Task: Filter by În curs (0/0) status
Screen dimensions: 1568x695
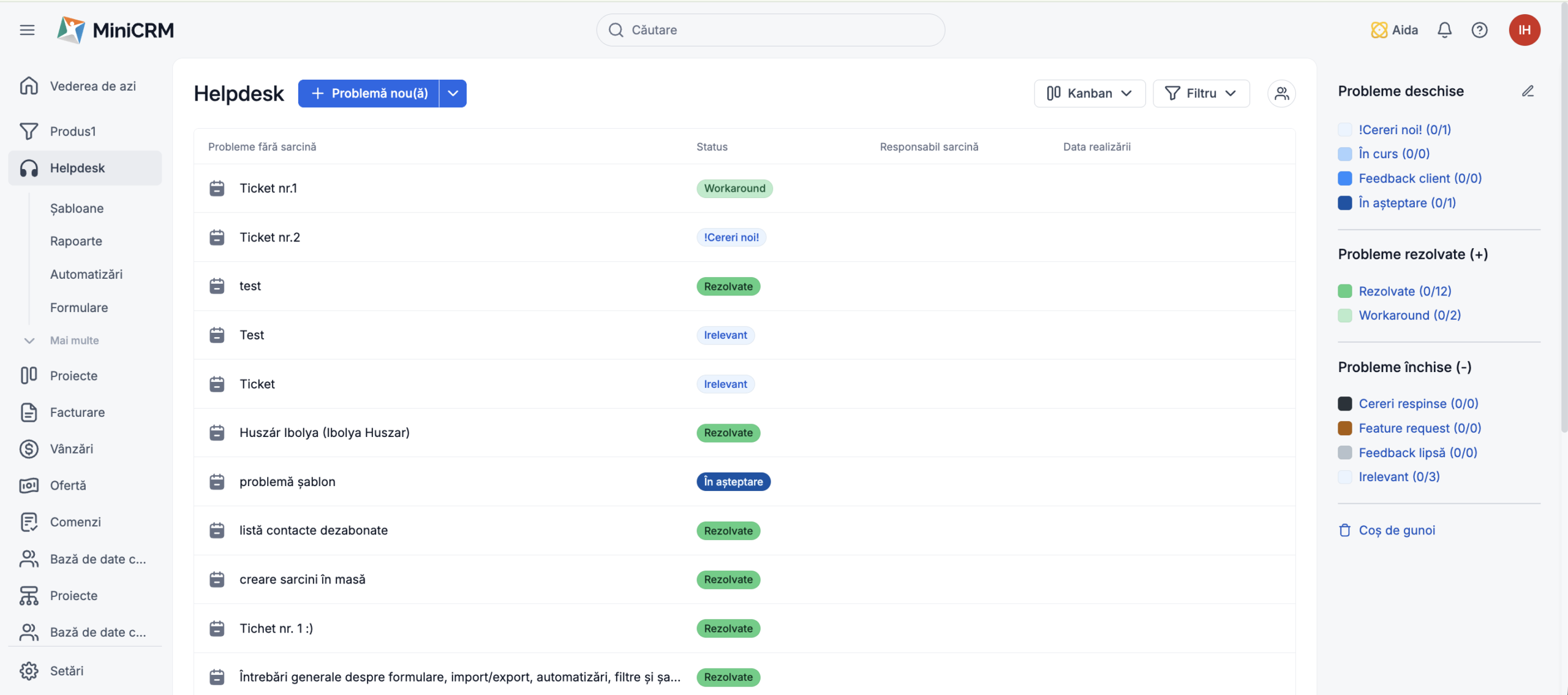Action: [x=1394, y=154]
